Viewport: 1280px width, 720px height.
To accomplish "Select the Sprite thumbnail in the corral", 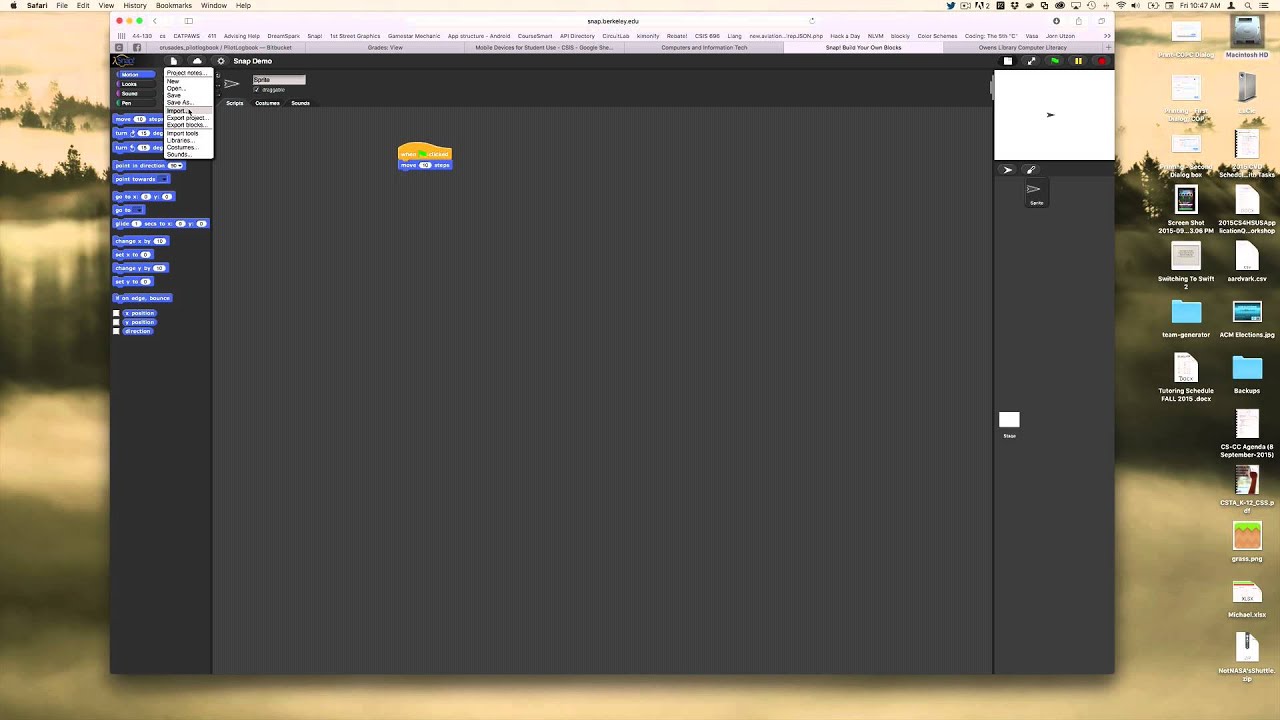I will click(x=1036, y=193).
